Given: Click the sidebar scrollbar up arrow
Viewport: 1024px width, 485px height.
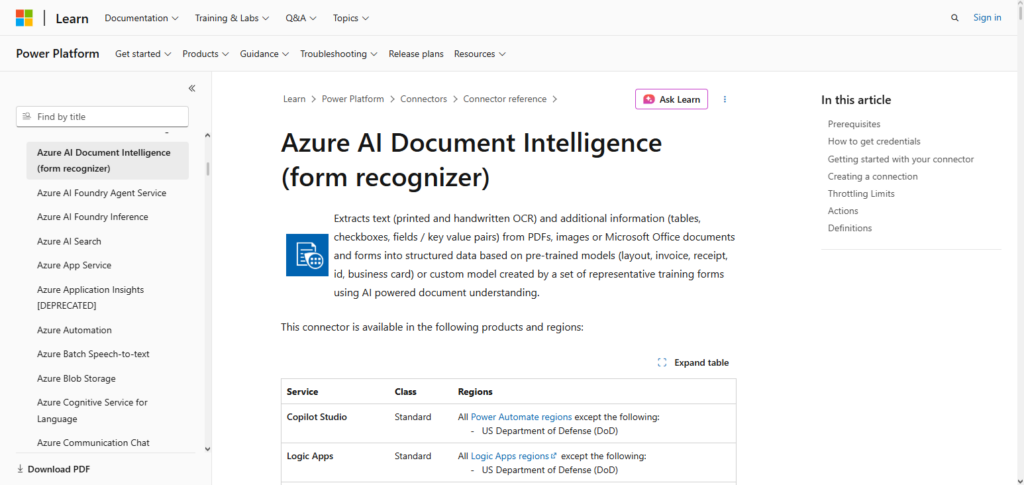Looking at the screenshot, I should (x=208, y=135).
